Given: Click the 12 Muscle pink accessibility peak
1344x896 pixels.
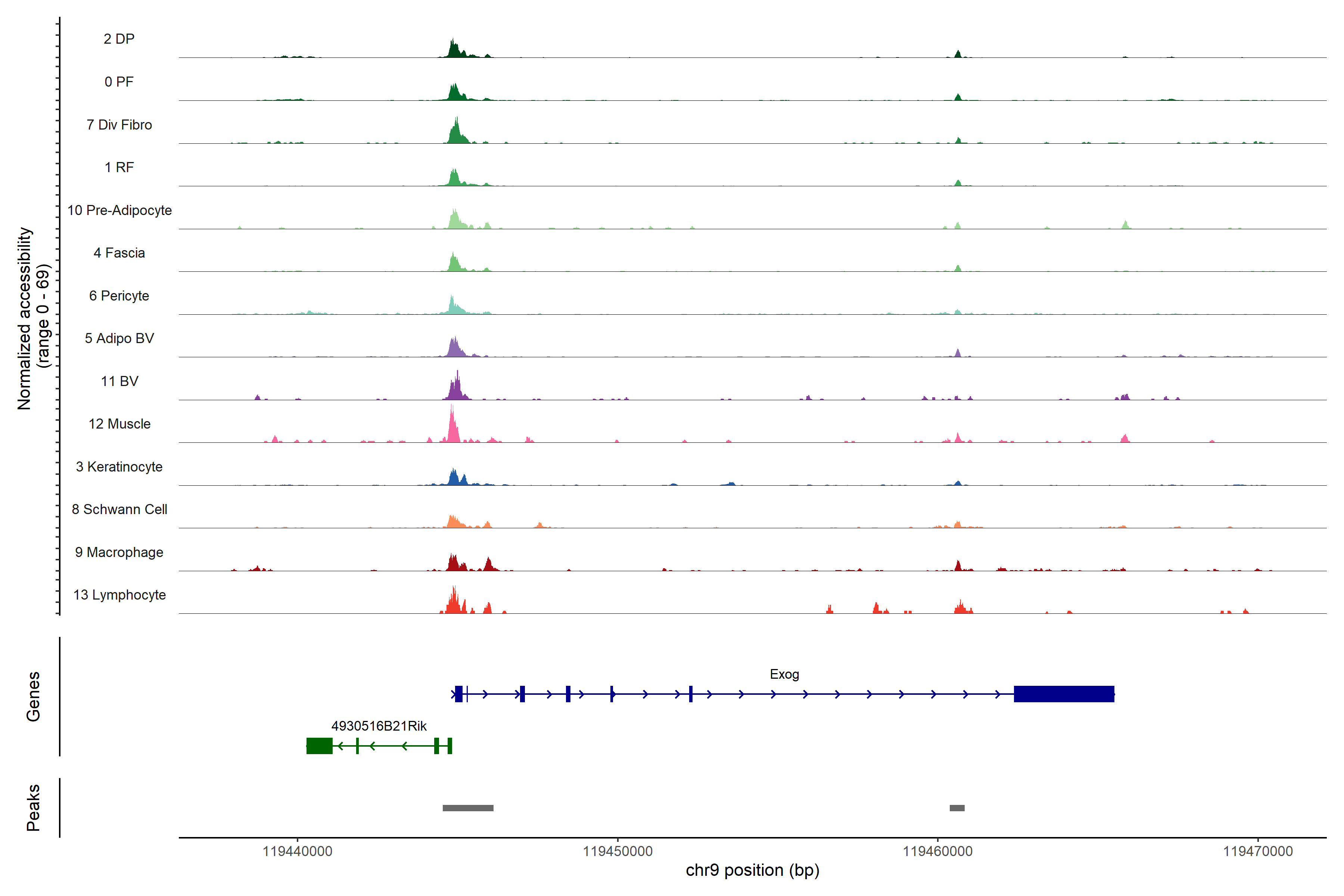Looking at the screenshot, I should click(x=452, y=430).
